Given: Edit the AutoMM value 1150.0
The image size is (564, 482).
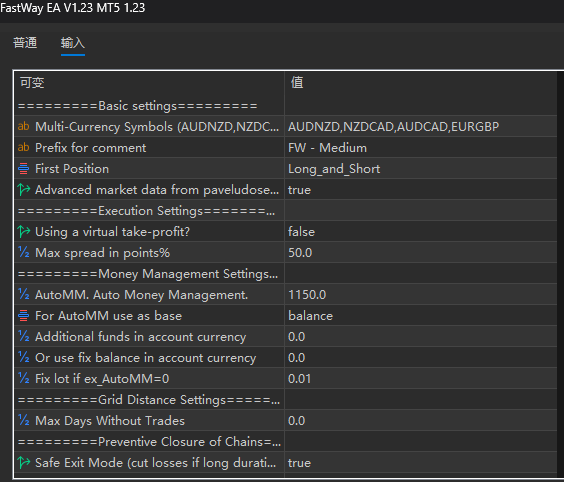Looking at the screenshot, I should [x=421, y=295].
